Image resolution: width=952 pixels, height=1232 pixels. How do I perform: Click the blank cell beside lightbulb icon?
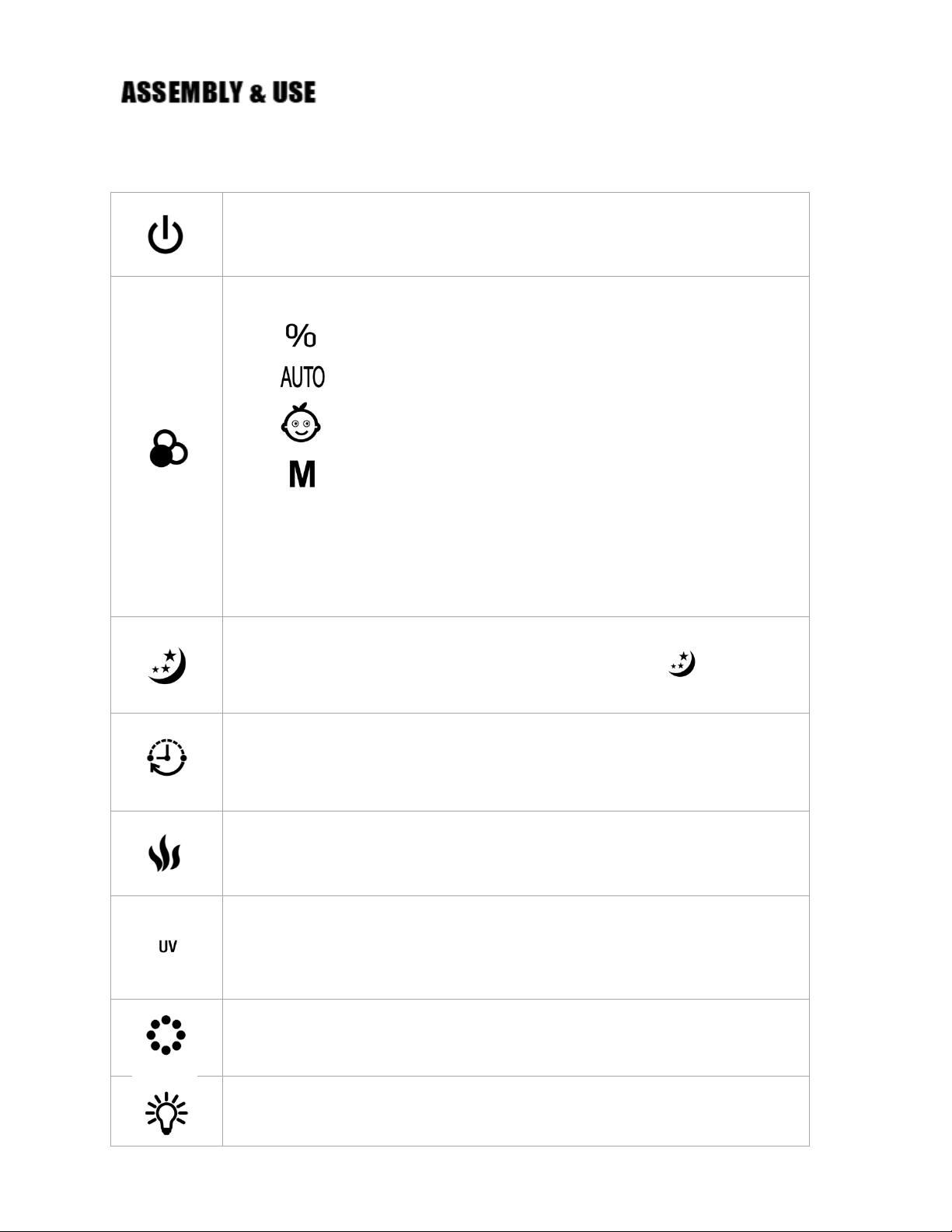click(x=516, y=1112)
